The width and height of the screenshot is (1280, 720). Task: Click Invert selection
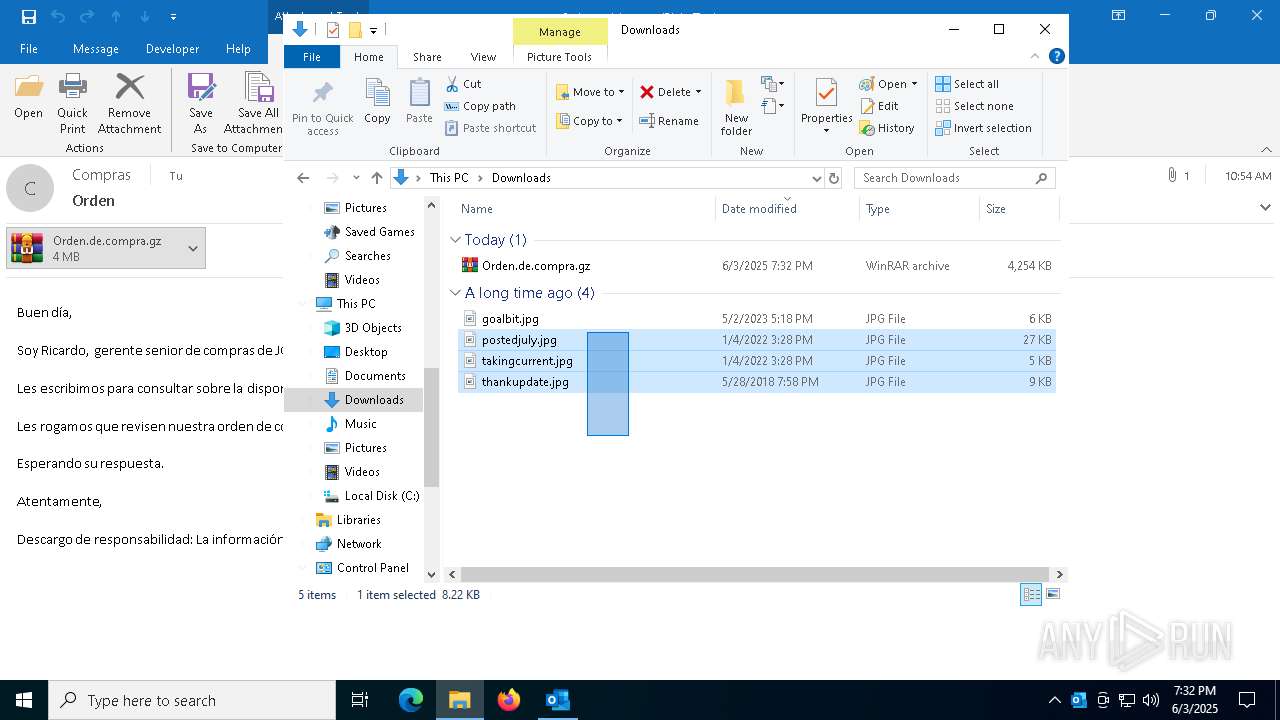click(984, 128)
